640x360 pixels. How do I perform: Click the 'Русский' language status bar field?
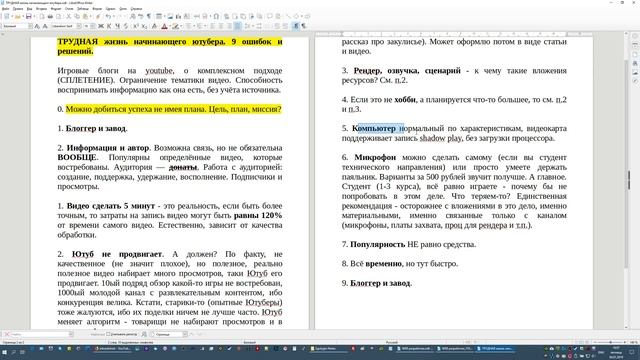391,342
